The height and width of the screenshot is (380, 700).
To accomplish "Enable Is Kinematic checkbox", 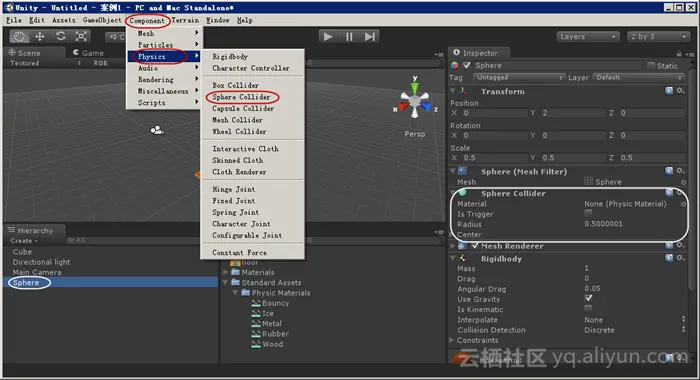I will click(x=588, y=309).
